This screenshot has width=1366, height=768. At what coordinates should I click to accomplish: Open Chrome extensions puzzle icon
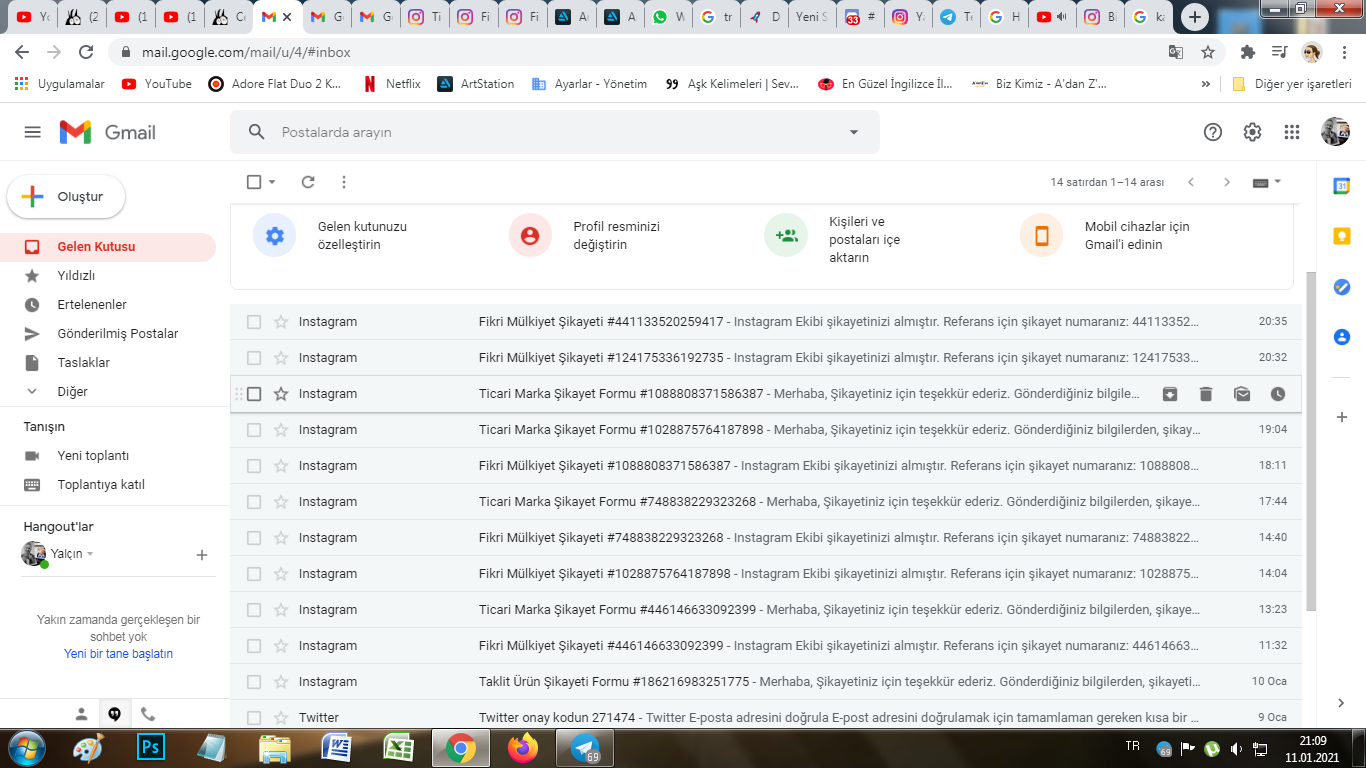(1247, 52)
